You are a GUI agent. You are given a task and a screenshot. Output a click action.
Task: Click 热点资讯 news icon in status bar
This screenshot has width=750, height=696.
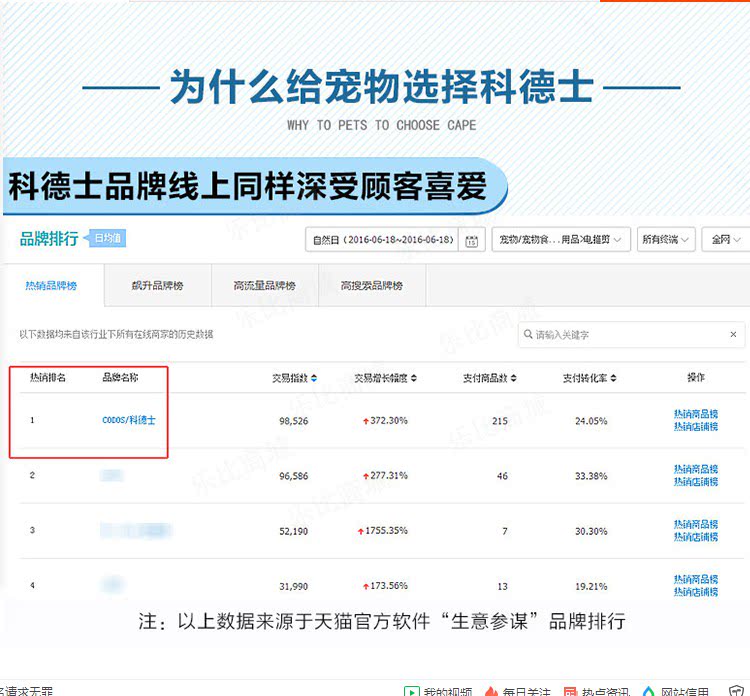coord(570,691)
